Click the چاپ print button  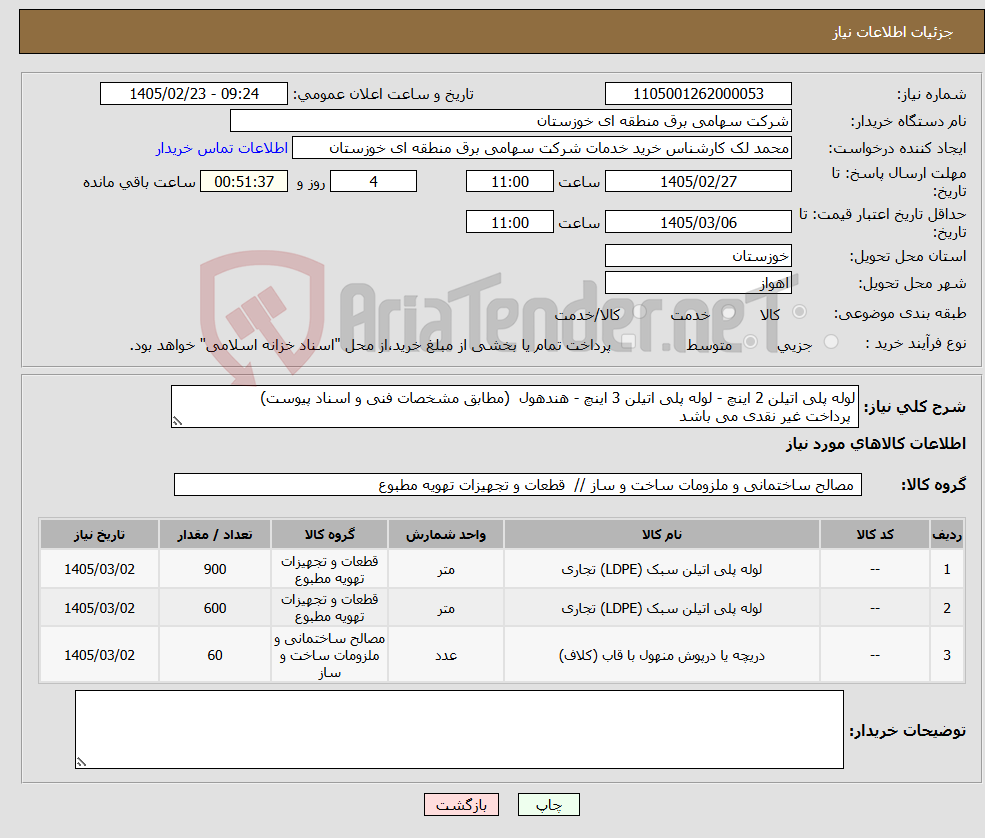tap(548, 805)
